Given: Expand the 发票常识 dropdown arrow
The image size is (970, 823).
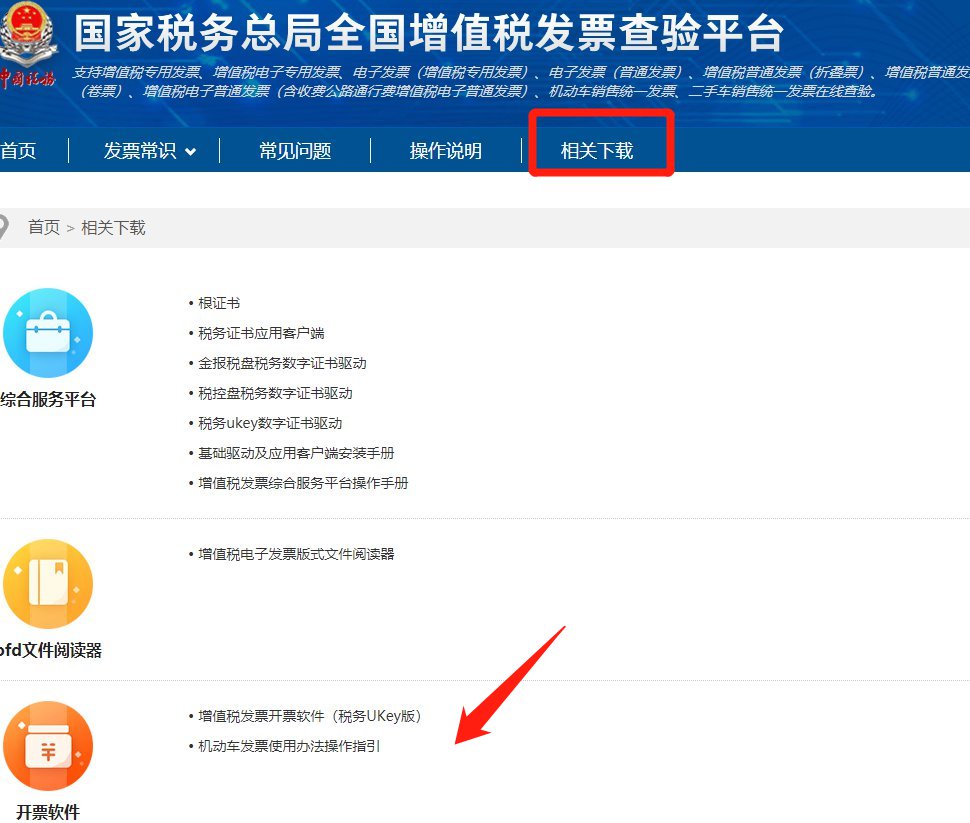Looking at the screenshot, I should pos(191,152).
